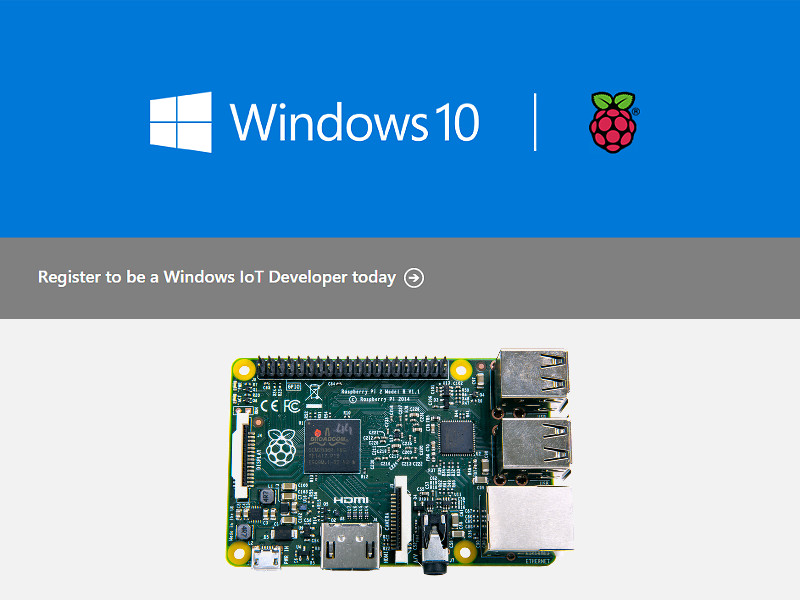Click the Windows 10 wordmark text
This screenshot has width=800, height=600.
(x=355, y=122)
